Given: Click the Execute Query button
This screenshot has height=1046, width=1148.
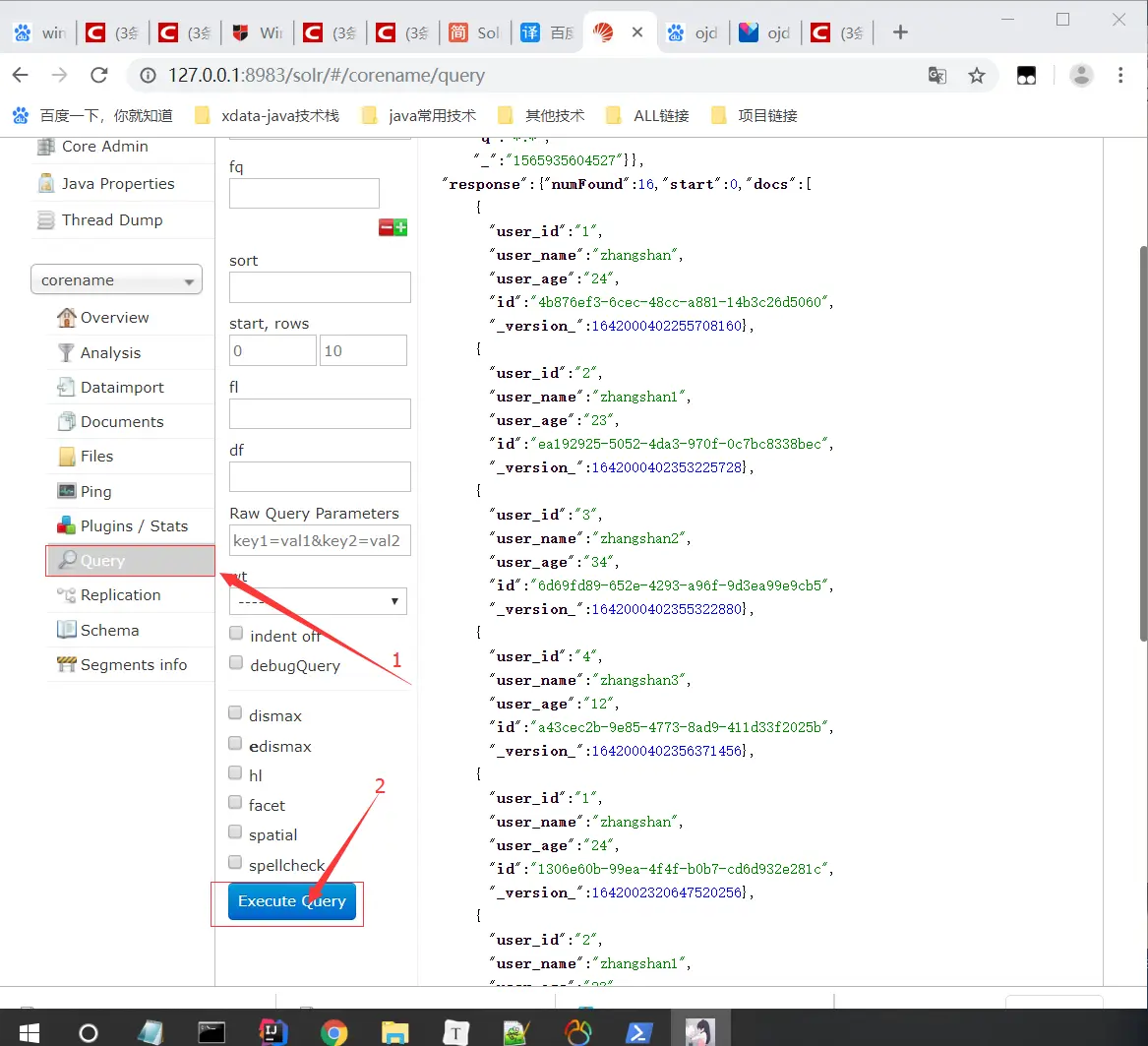Looking at the screenshot, I should coord(291,901).
